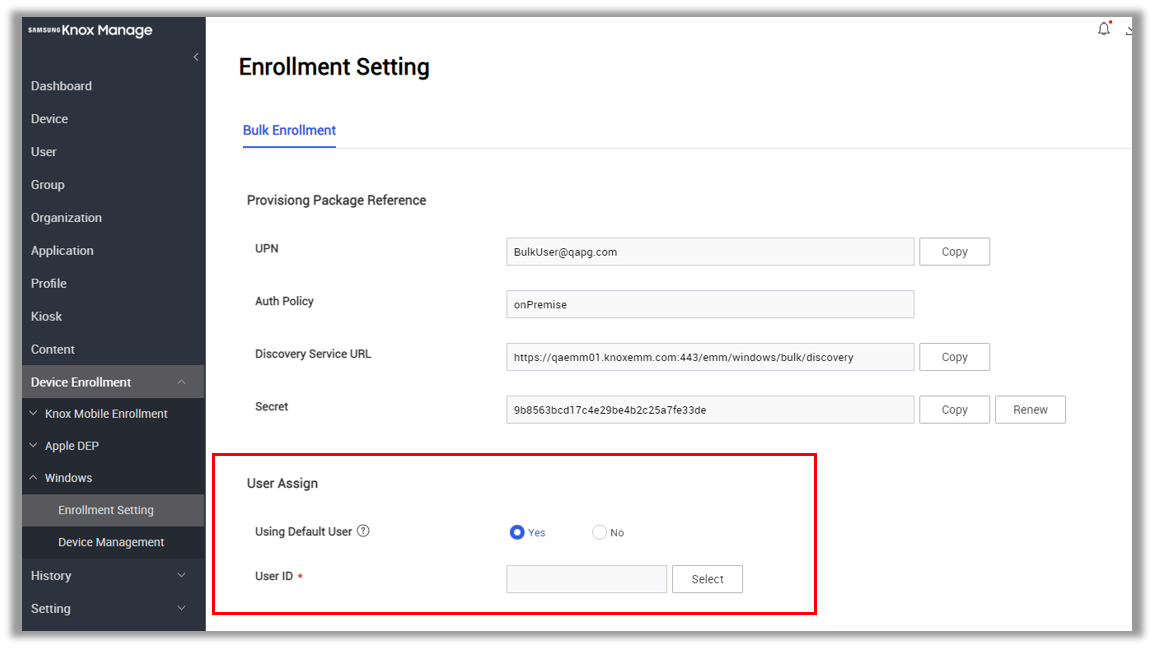Open the Dashboard menu
This screenshot has height=648, width=1154.
coord(61,86)
